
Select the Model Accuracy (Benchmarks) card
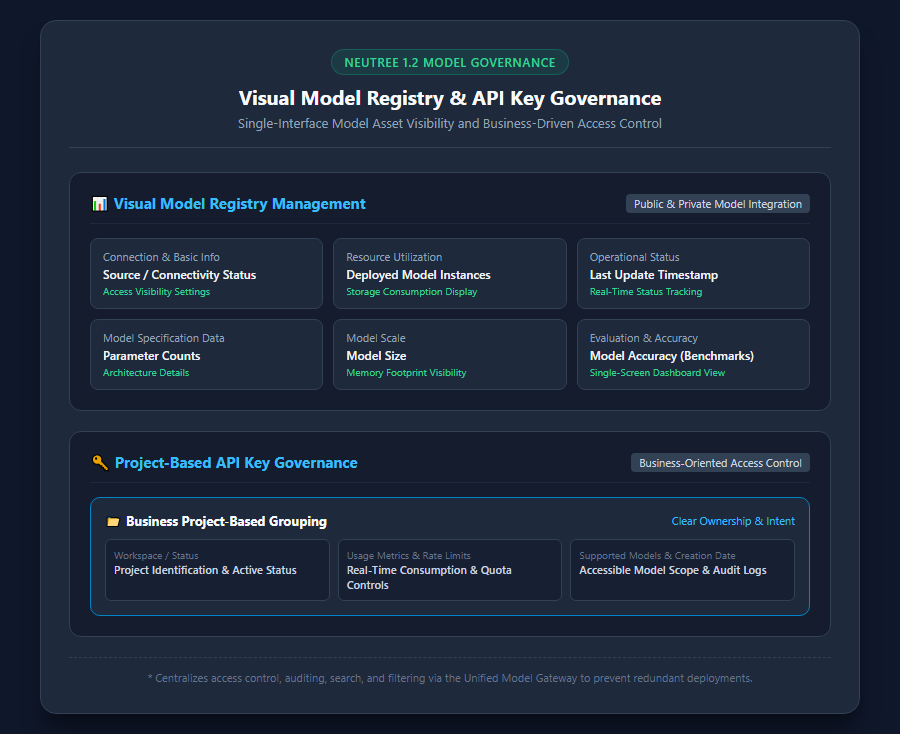click(x=693, y=355)
